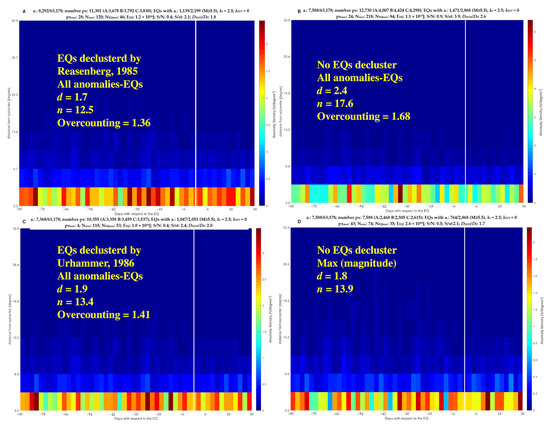Click the white vertical line in panel A
Image resolution: width=550 pixels, height=425 pixels.
pyautogui.click(x=195, y=113)
